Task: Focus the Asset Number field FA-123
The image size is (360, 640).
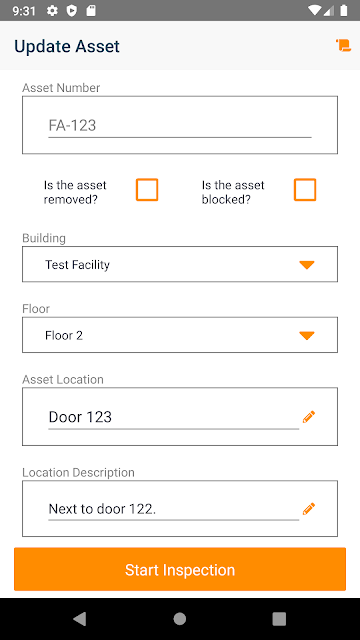Action: (180, 125)
